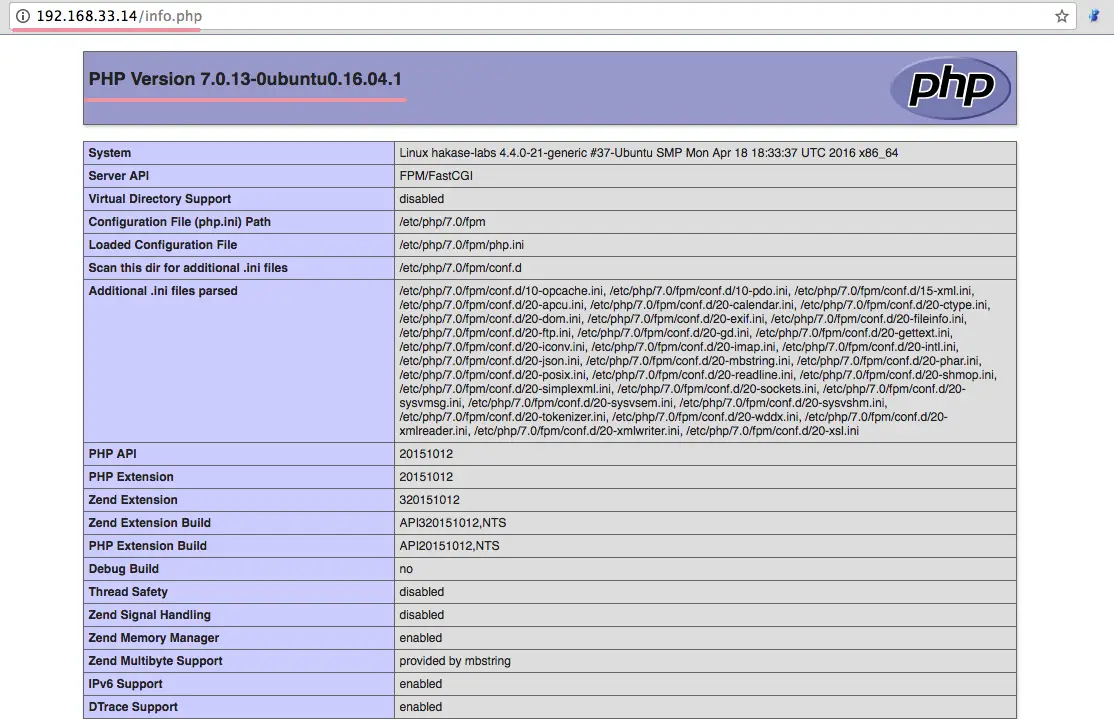Screen dimensions: 1114x719
Task: Select /etc/php/7.0/fpm/php.ini value
Action: coord(462,244)
